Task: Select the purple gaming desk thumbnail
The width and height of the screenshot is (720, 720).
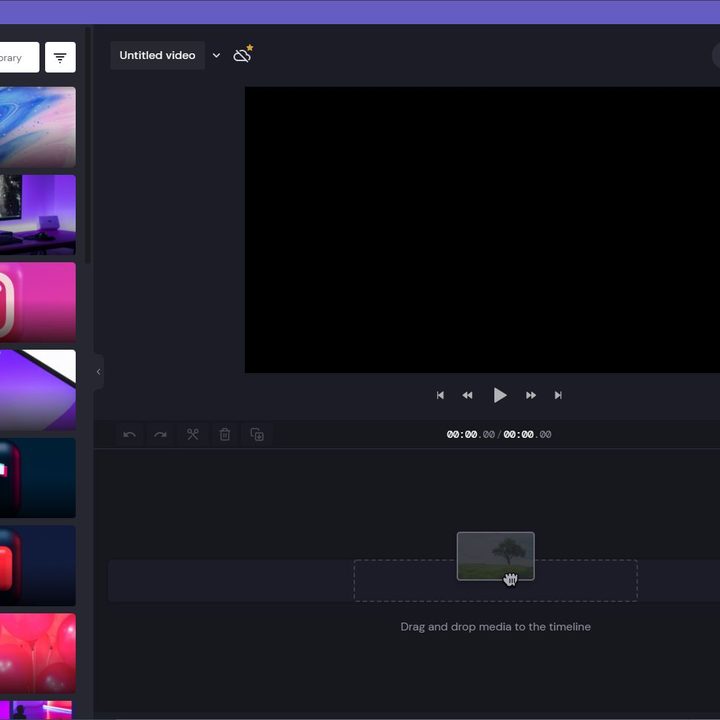Action: [x=37, y=214]
